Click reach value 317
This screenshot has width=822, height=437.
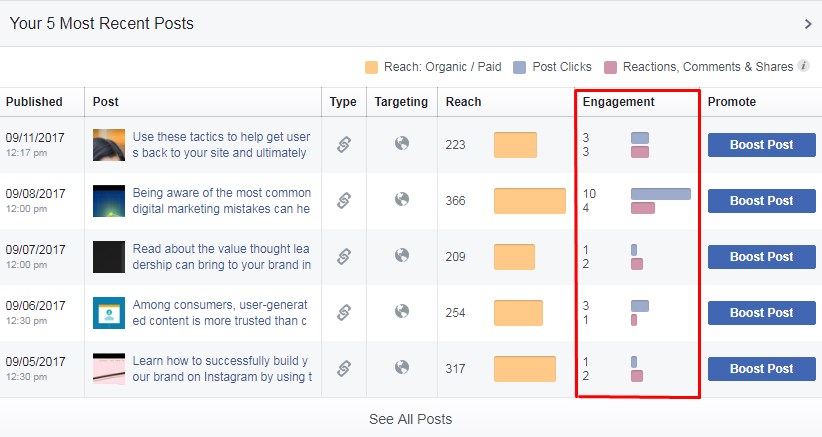(456, 369)
